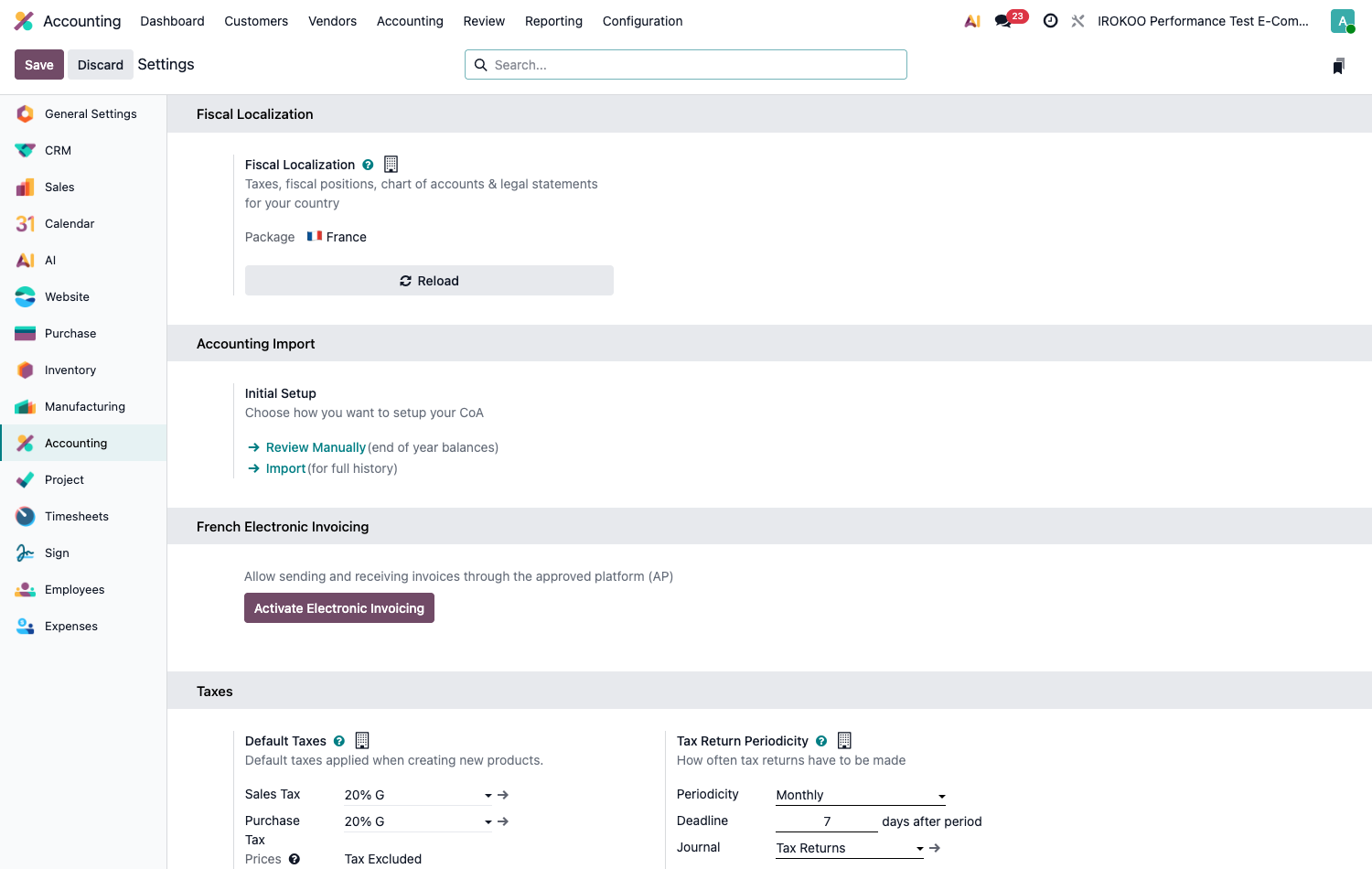Open the Journal Tax Returns dropdown
The height and width of the screenshot is (869, 1372).
point(851,848)
